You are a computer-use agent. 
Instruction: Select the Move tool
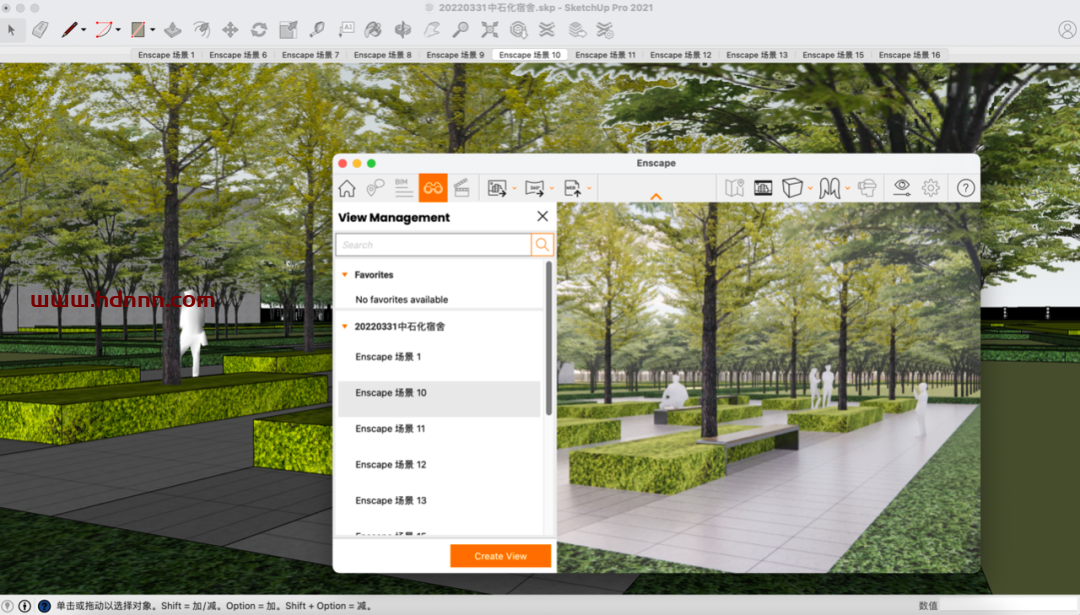coord(230,30)
